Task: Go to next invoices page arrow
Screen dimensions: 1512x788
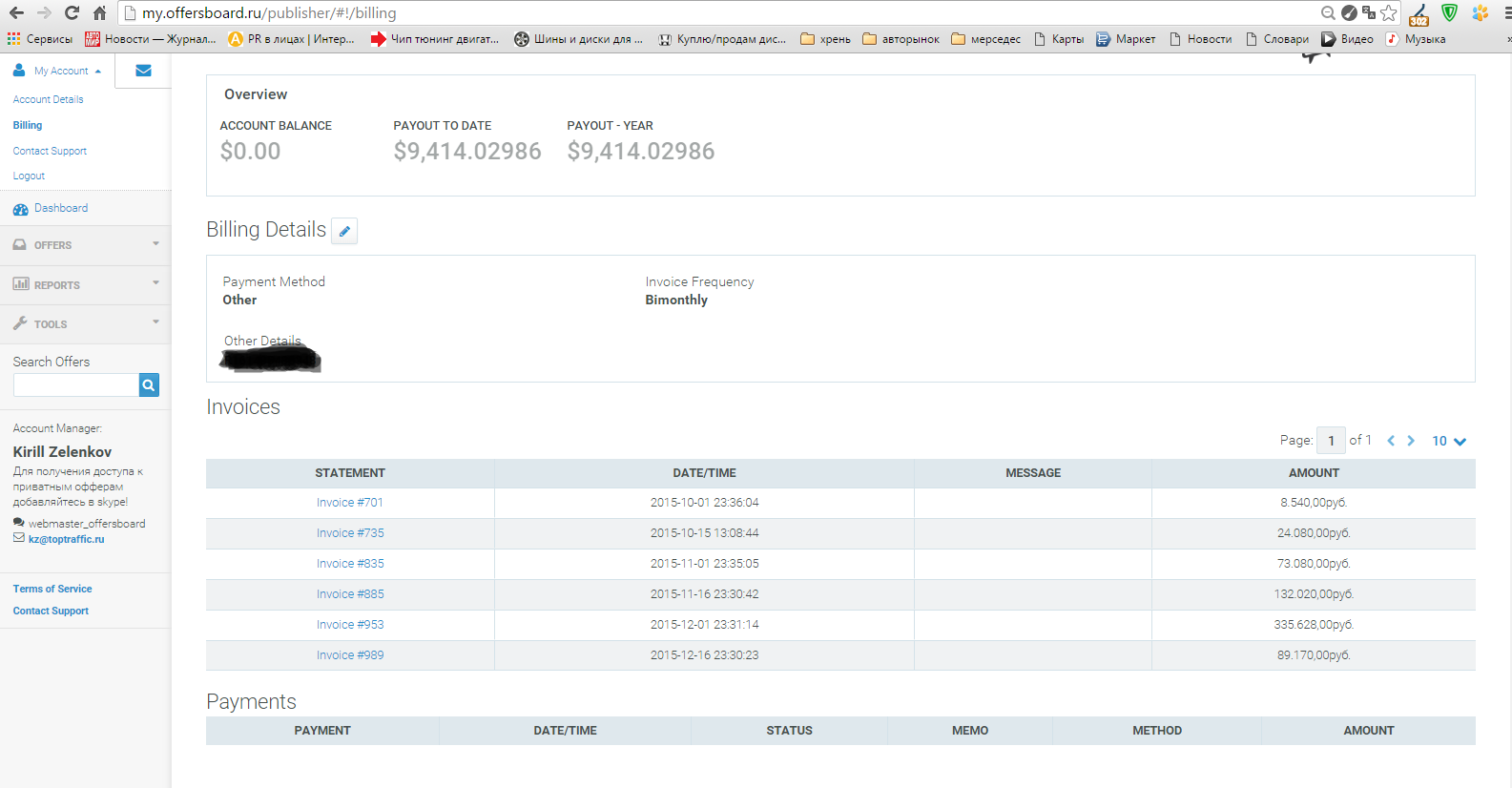Action: click(x=1411, y=441)
